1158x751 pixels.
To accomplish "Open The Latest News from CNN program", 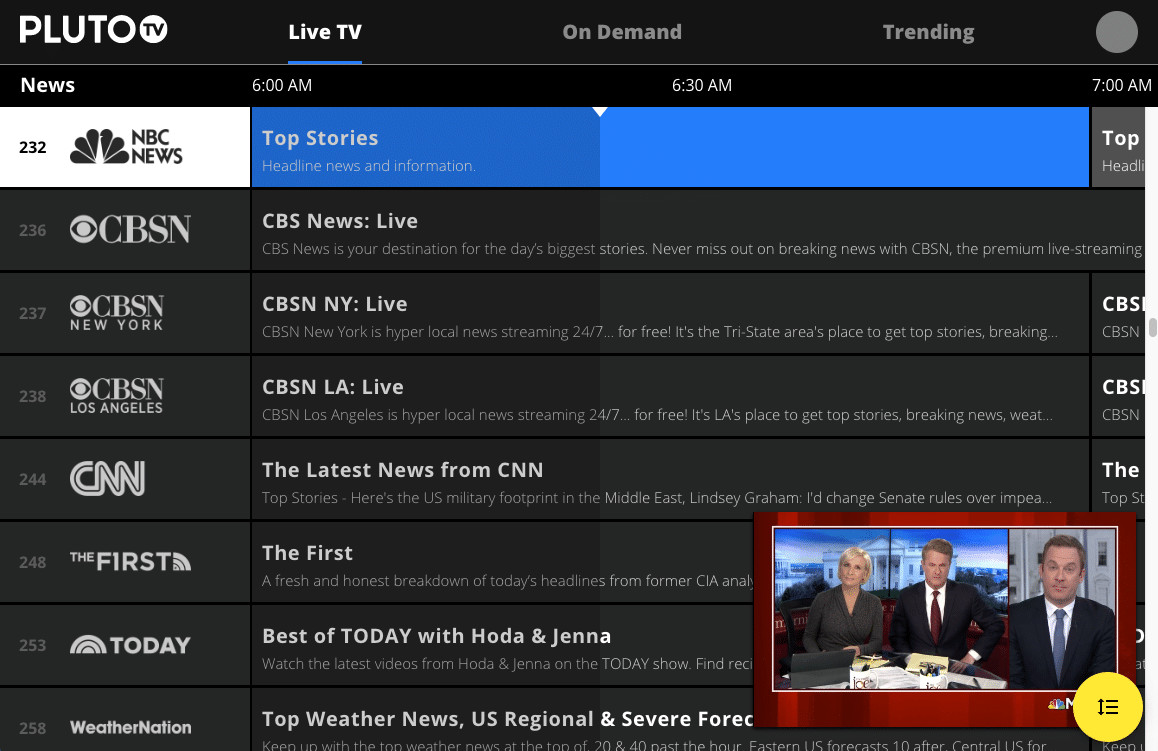I will pyautogui.click(x=670, y=479).
